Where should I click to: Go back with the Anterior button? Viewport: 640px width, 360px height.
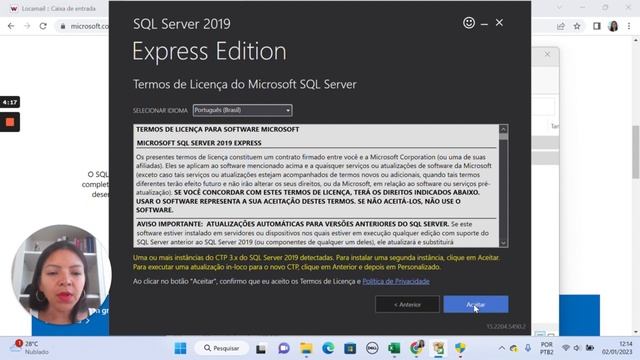(407, 304)
